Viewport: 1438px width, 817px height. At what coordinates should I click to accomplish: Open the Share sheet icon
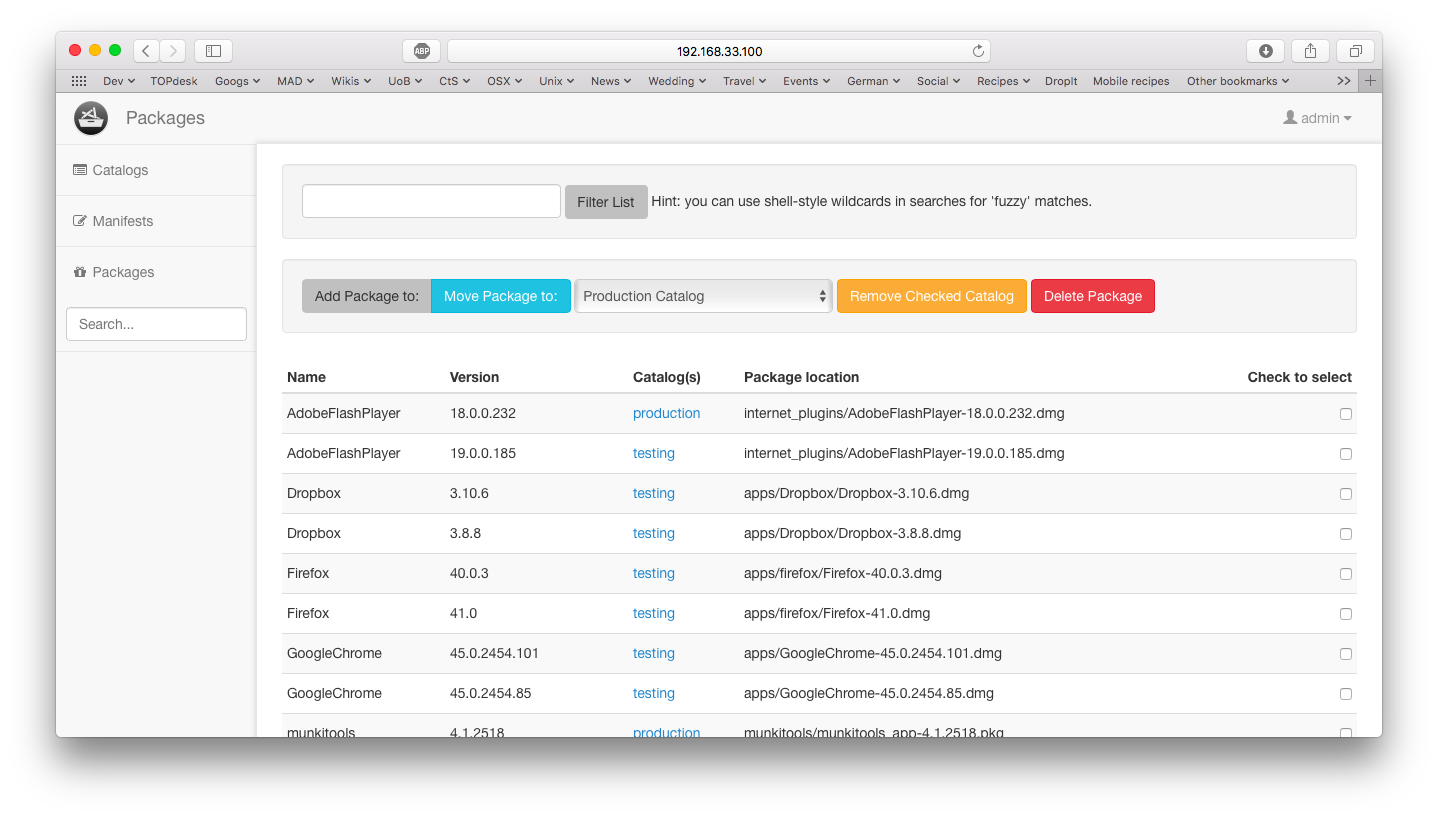pyautogui.click(x=1310, y=51)
